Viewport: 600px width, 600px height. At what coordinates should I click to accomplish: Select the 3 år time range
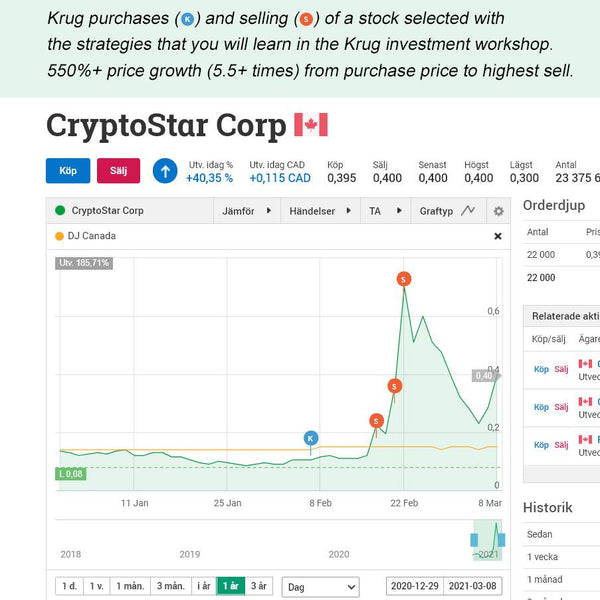pyautogui.click(x=259, y=586)
